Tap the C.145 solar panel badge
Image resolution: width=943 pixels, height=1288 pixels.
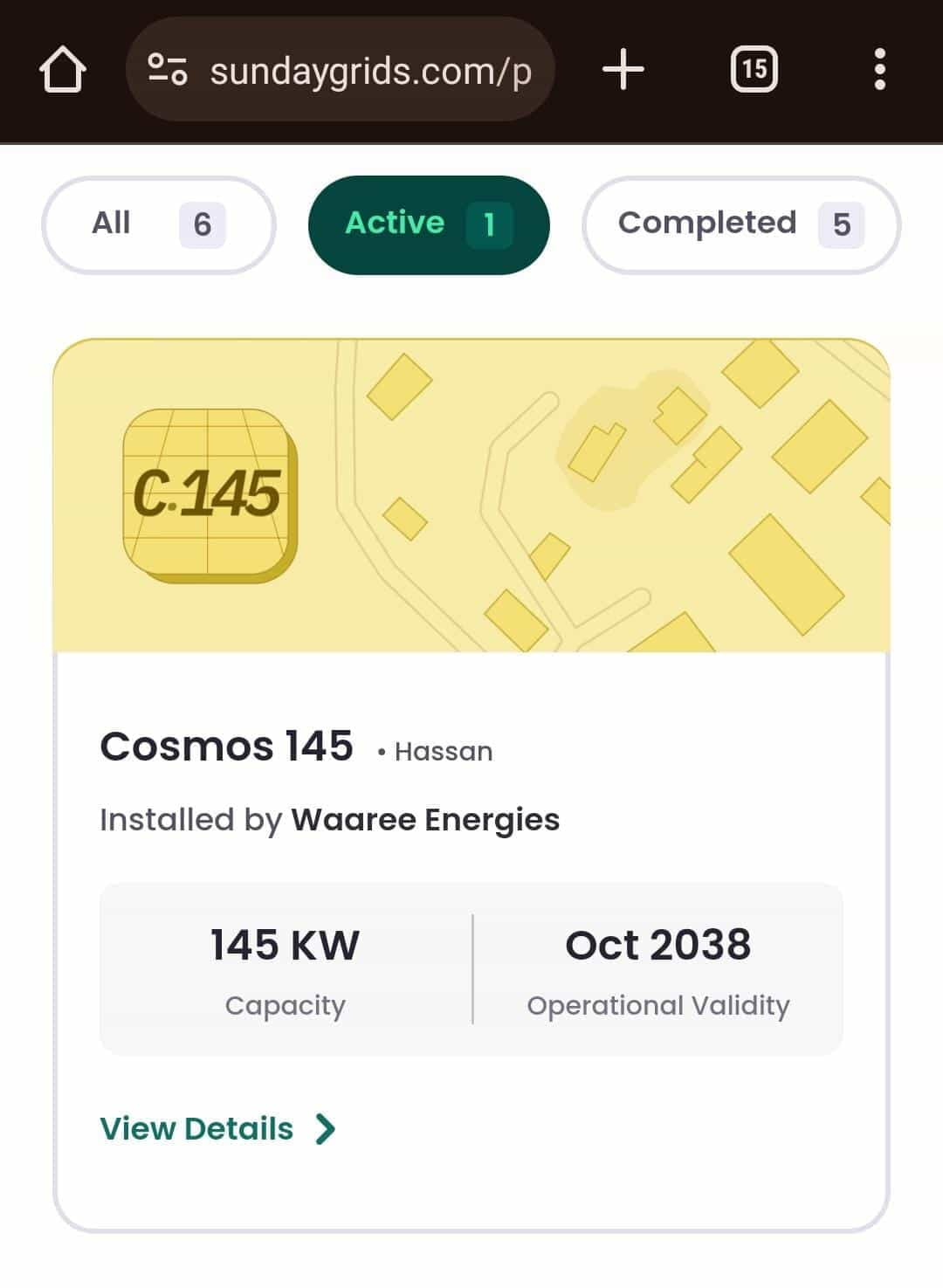[210, 494]
